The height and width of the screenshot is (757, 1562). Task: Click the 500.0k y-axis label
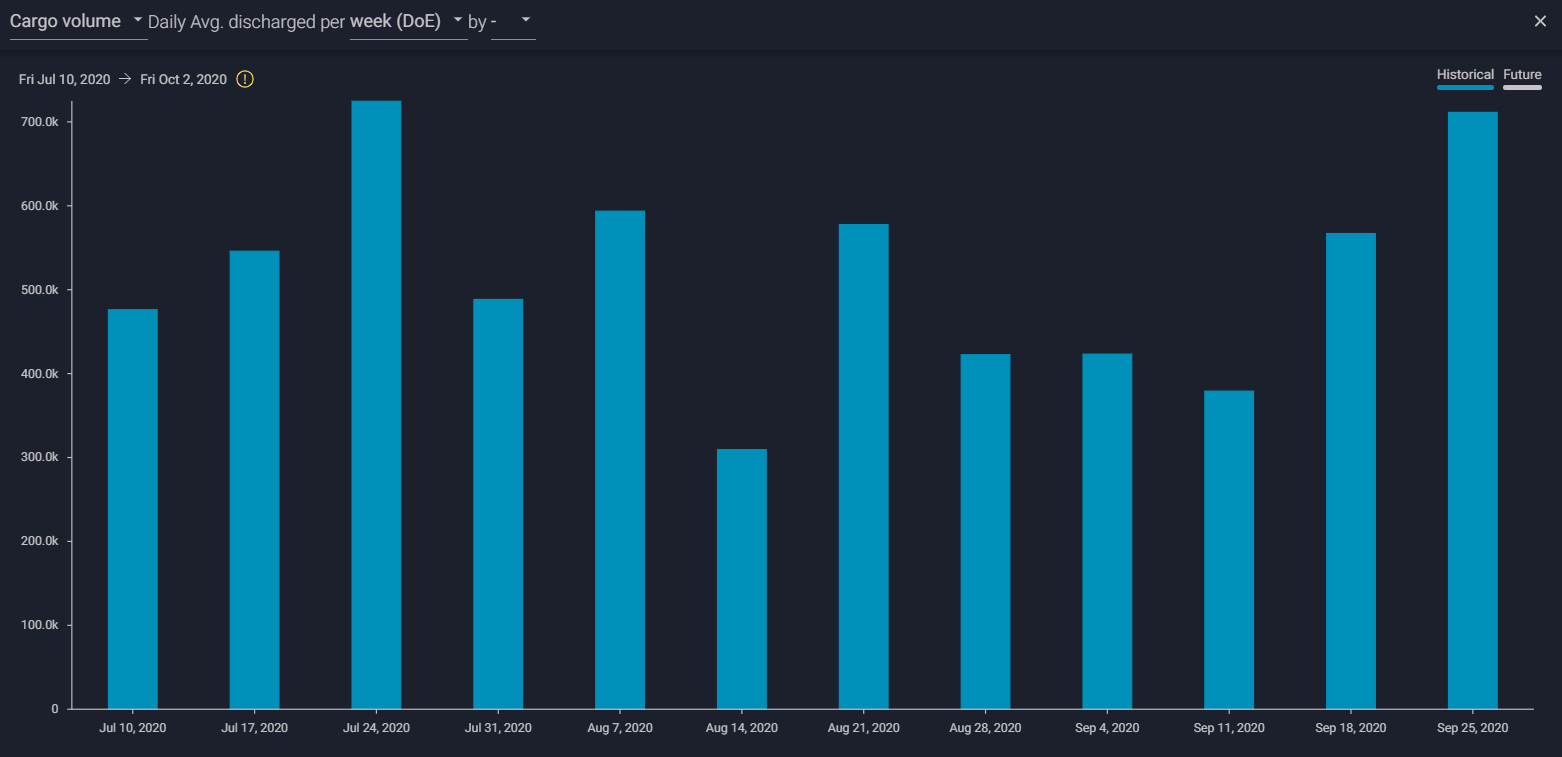pyautogui.click(x=40, y=290)
